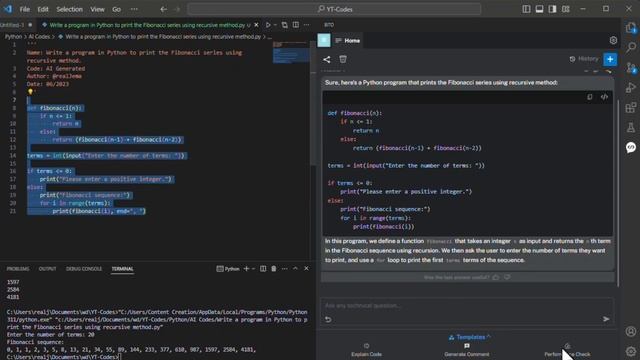Close the Fibonacci Python file tab

256,25
